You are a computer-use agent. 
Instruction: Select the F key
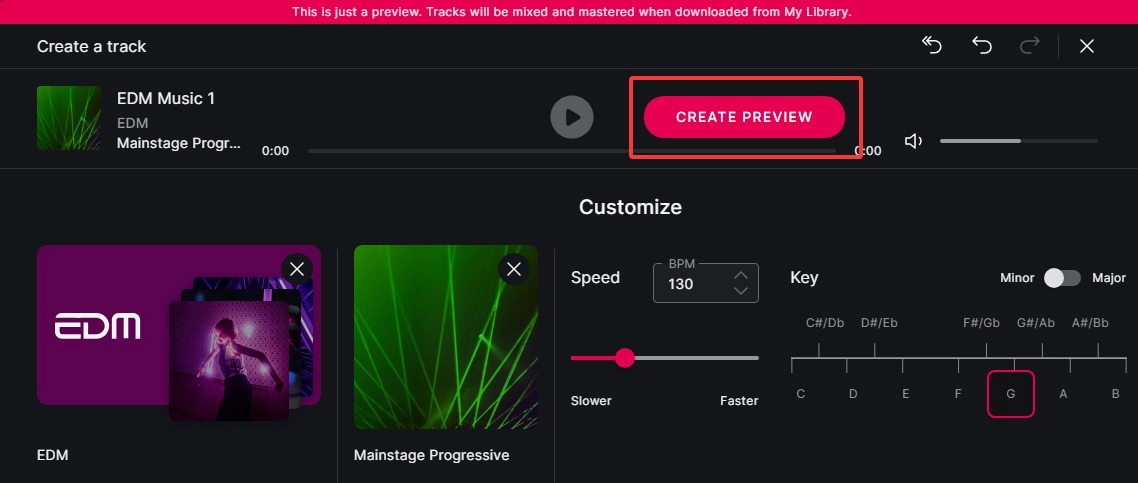click(958, 394)
